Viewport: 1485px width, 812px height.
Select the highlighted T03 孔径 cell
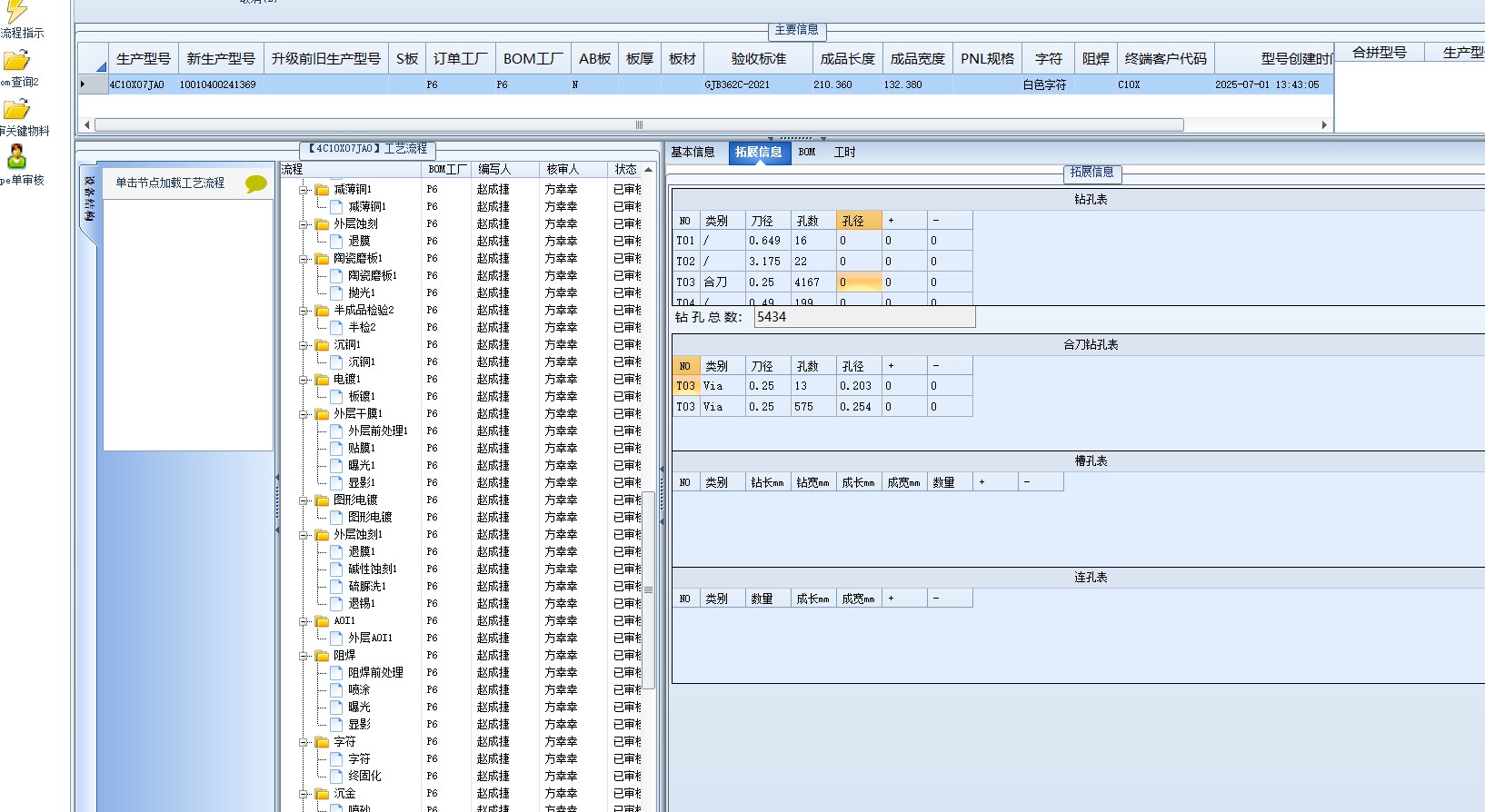click(859, 282)
